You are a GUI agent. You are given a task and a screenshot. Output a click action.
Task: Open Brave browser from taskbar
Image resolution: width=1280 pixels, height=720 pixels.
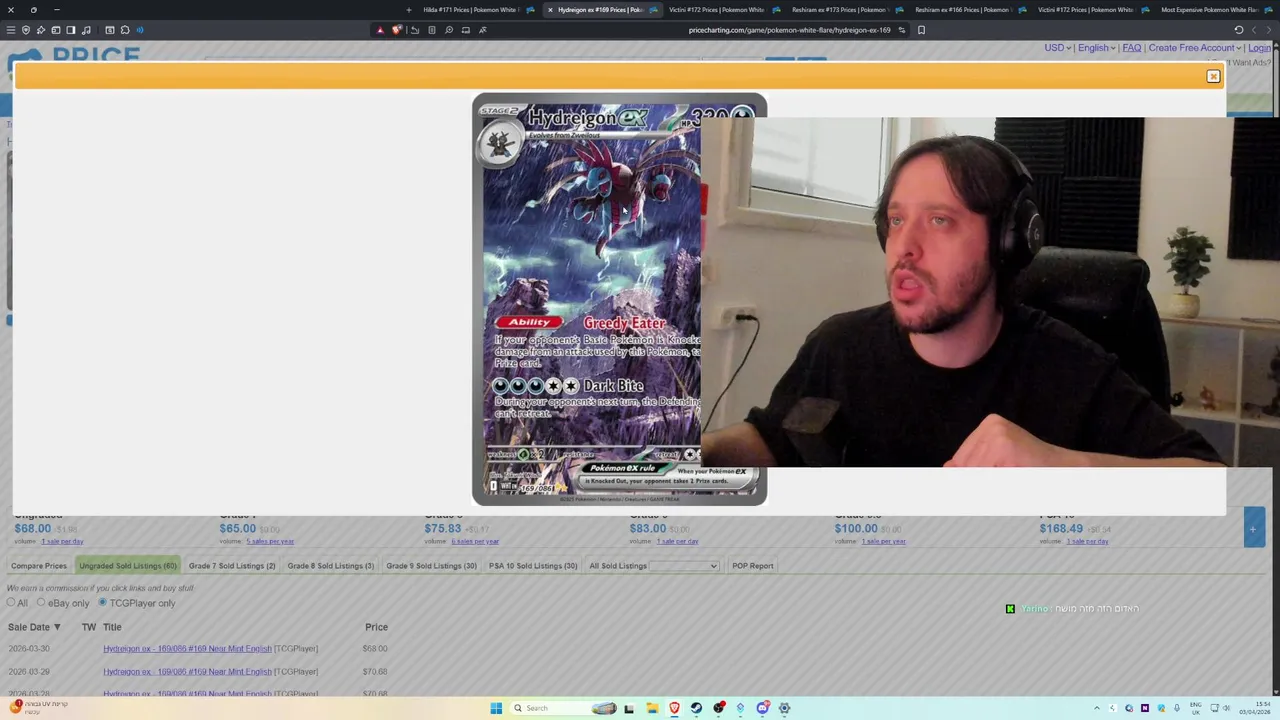674,708
